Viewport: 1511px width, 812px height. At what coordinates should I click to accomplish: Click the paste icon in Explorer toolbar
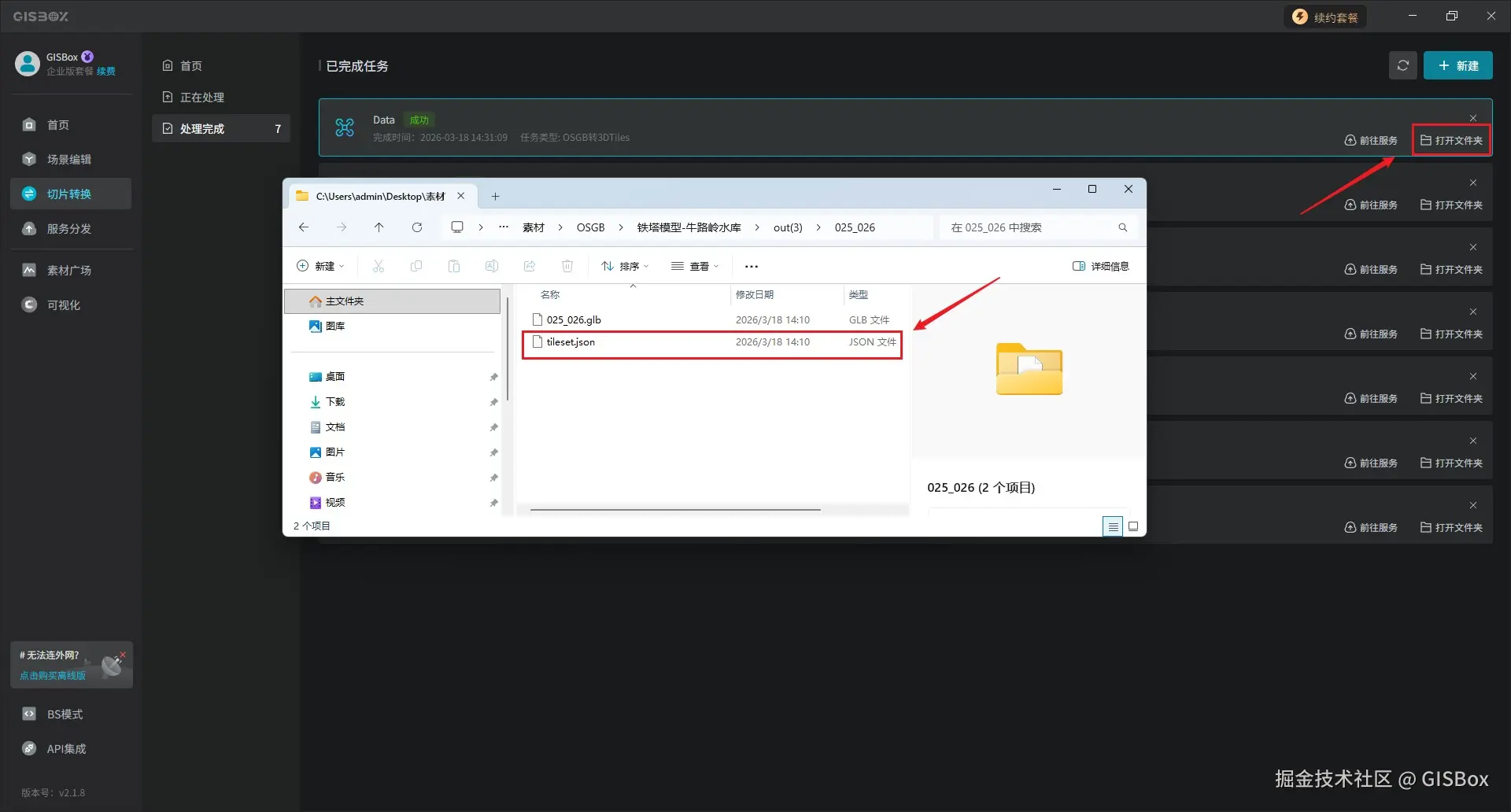[454, 267]
